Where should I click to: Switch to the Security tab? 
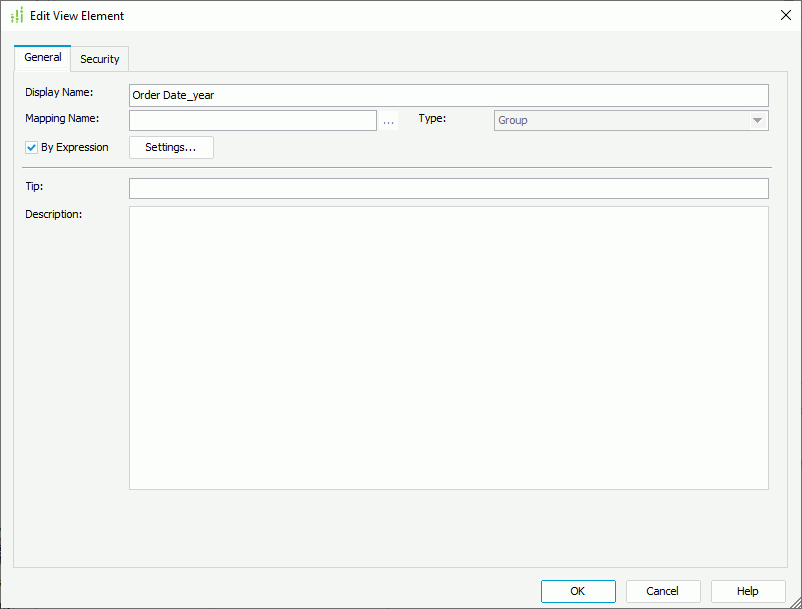tap(99, 58)
